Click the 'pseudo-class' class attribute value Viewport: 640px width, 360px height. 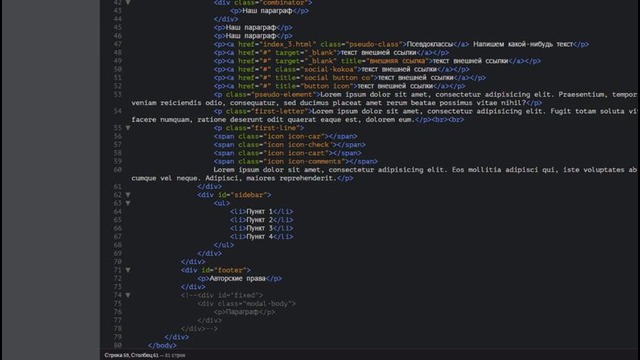374,44
